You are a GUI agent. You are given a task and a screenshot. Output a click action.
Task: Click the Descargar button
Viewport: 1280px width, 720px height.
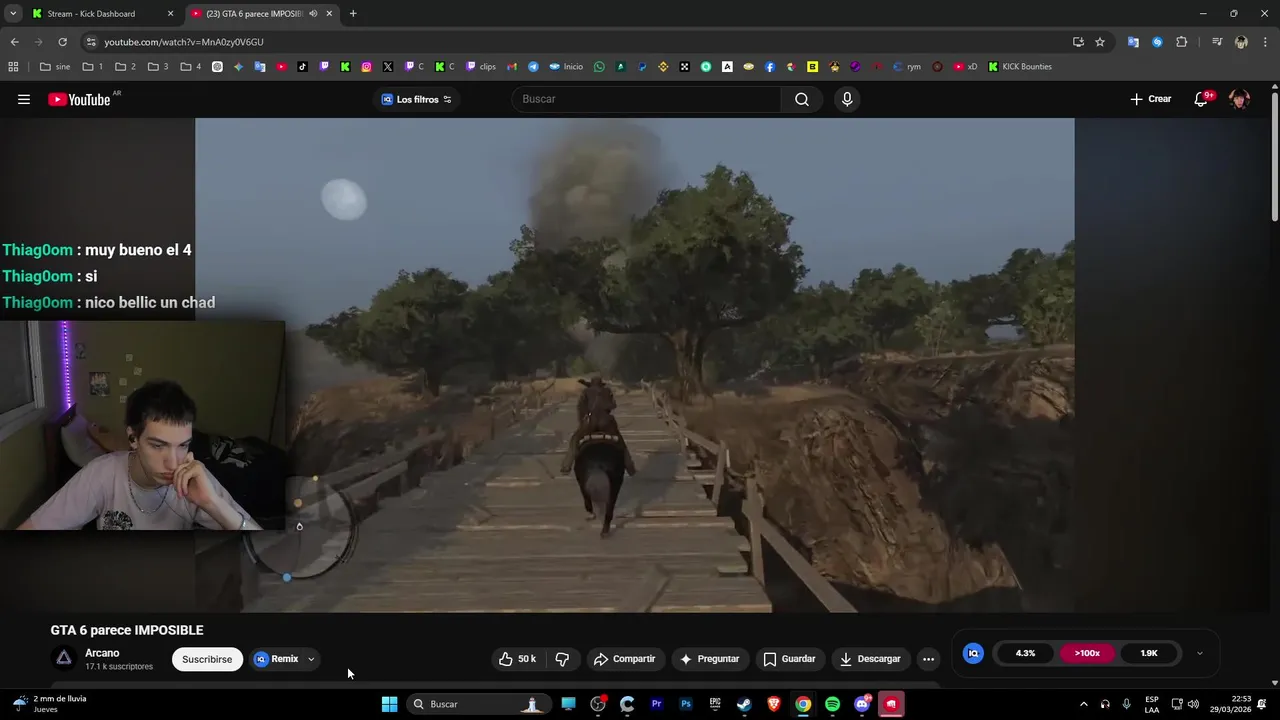click(870, 659)
